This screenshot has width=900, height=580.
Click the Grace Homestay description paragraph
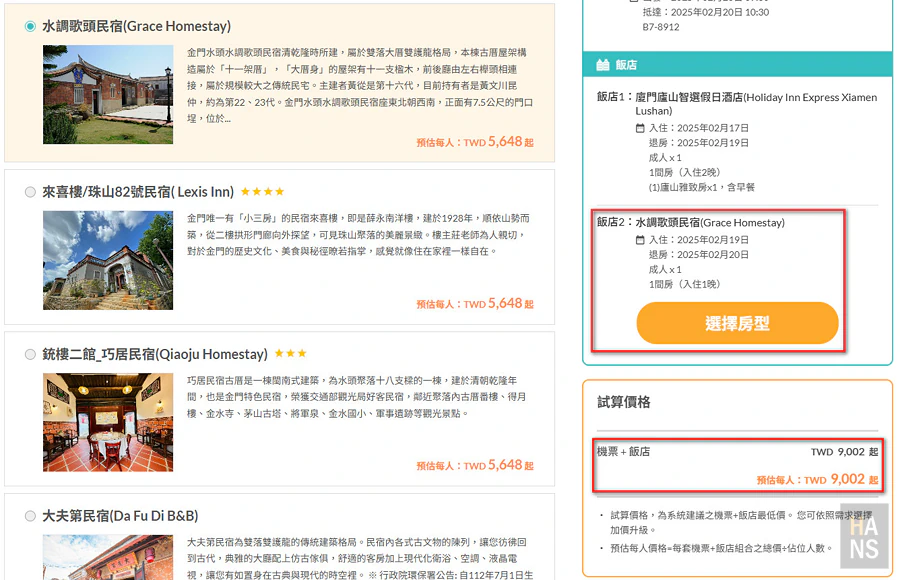360,86
